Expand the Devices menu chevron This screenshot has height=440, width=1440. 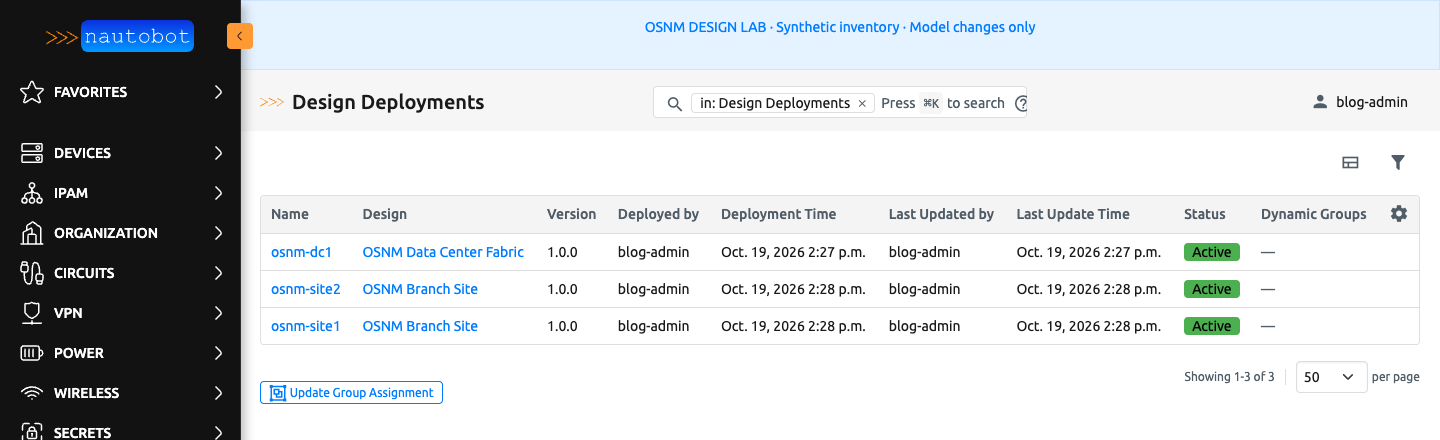pos(218,153)
